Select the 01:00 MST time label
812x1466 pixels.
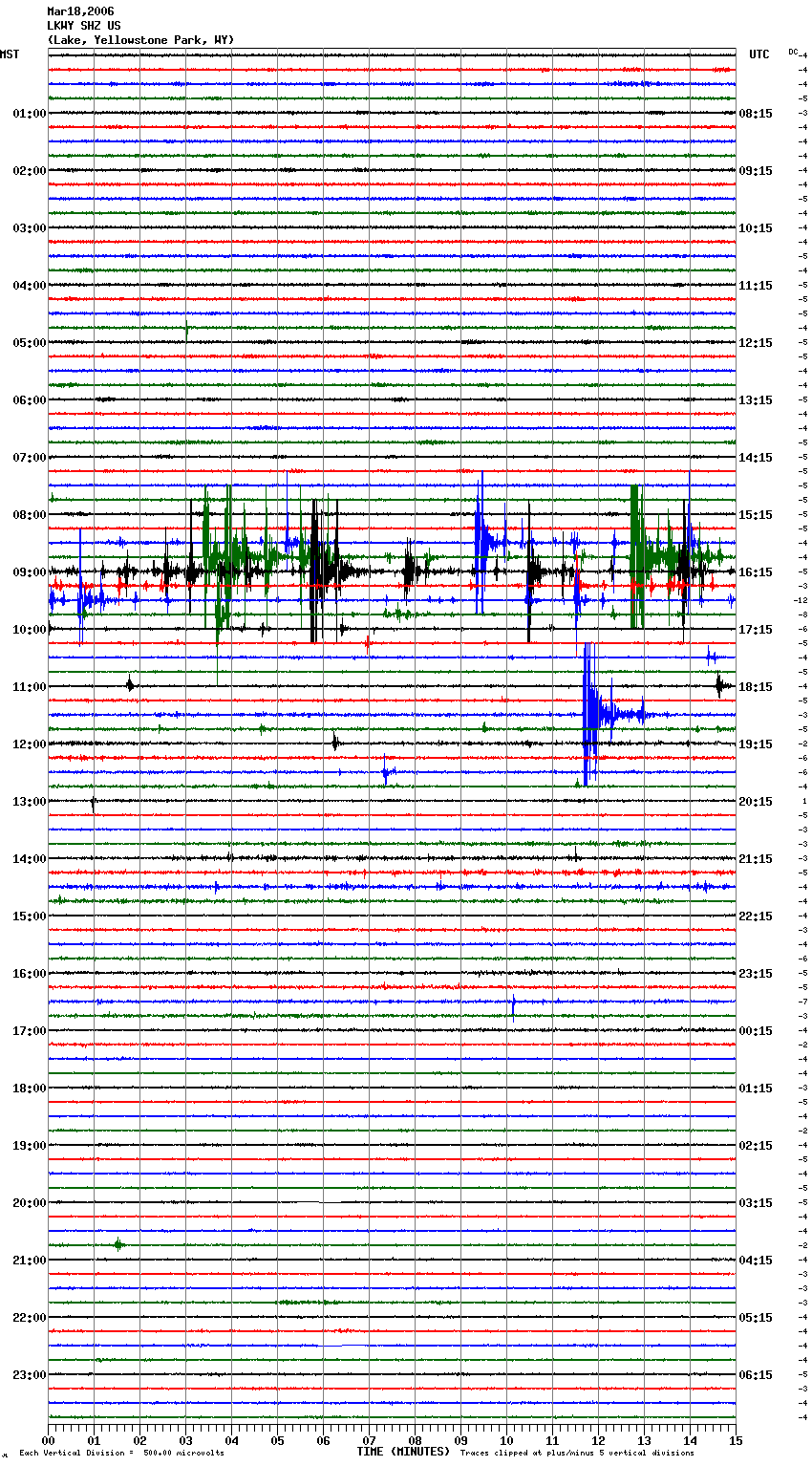(30, 114)
